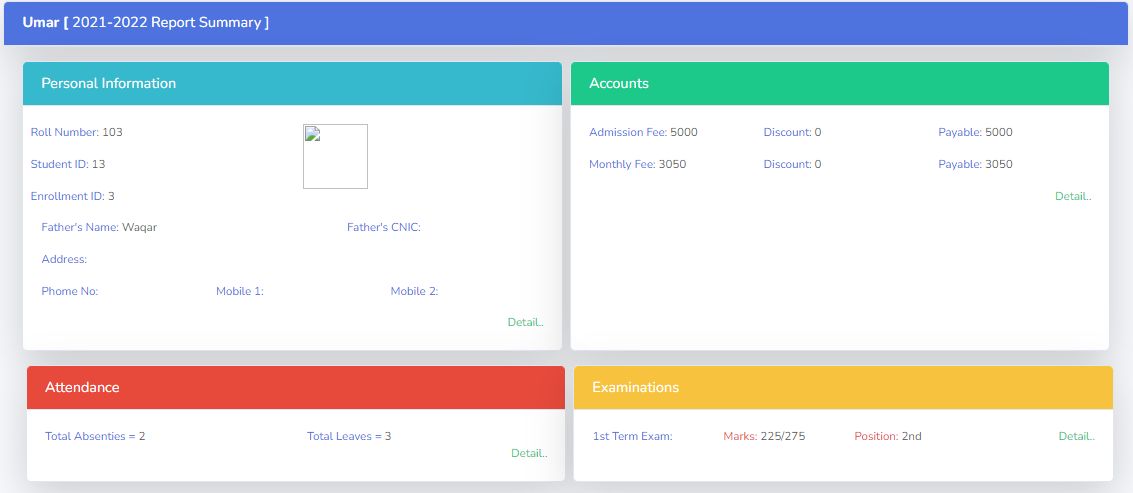Click the Marks 225/275 text
The height and width of the screenshot is (493, 1133).
pyautogui.click(x=764, y=436)
